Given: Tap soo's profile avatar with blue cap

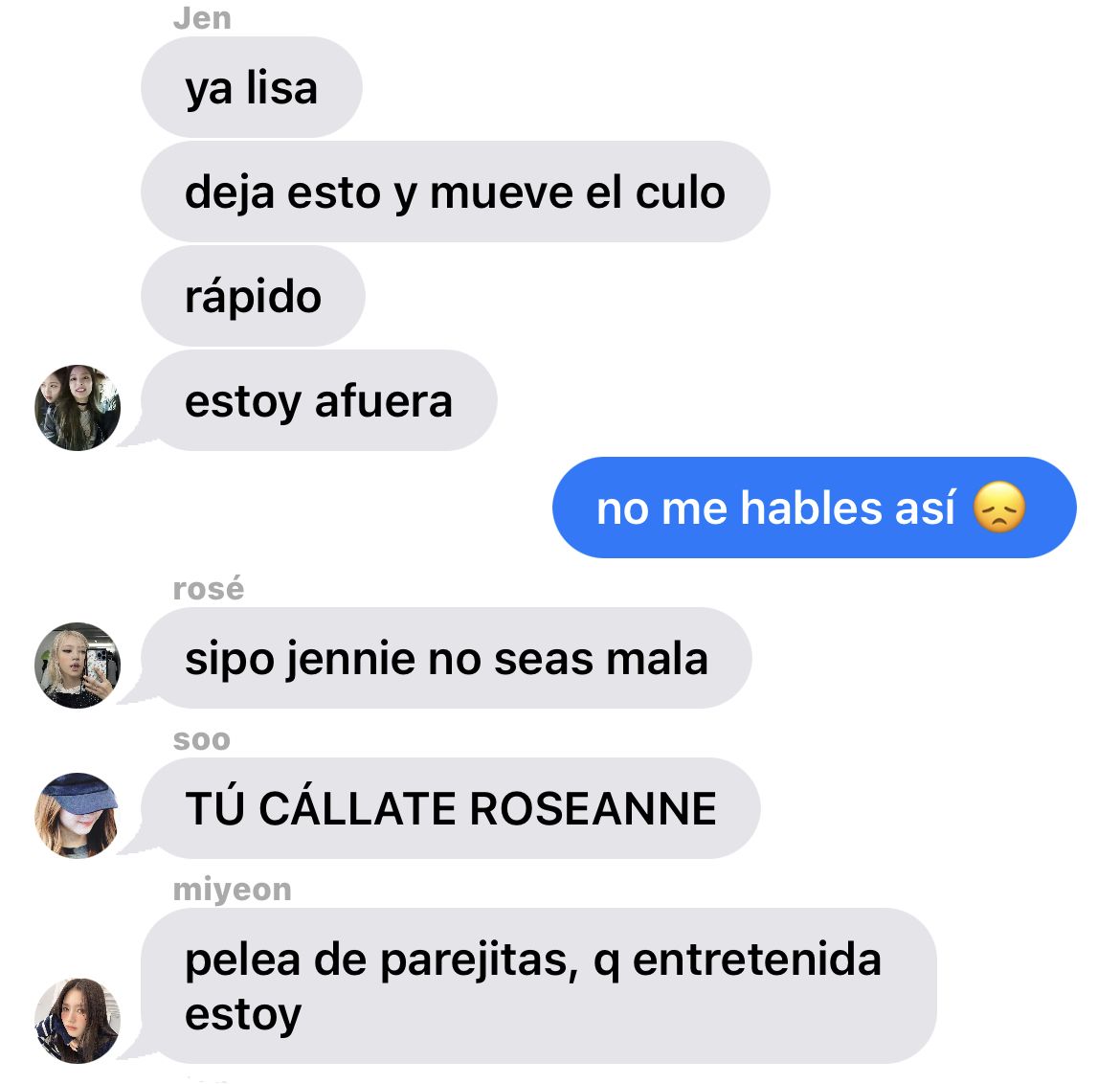Looking at the screenshot, I should pyautogui.click(x=78, y=815).
